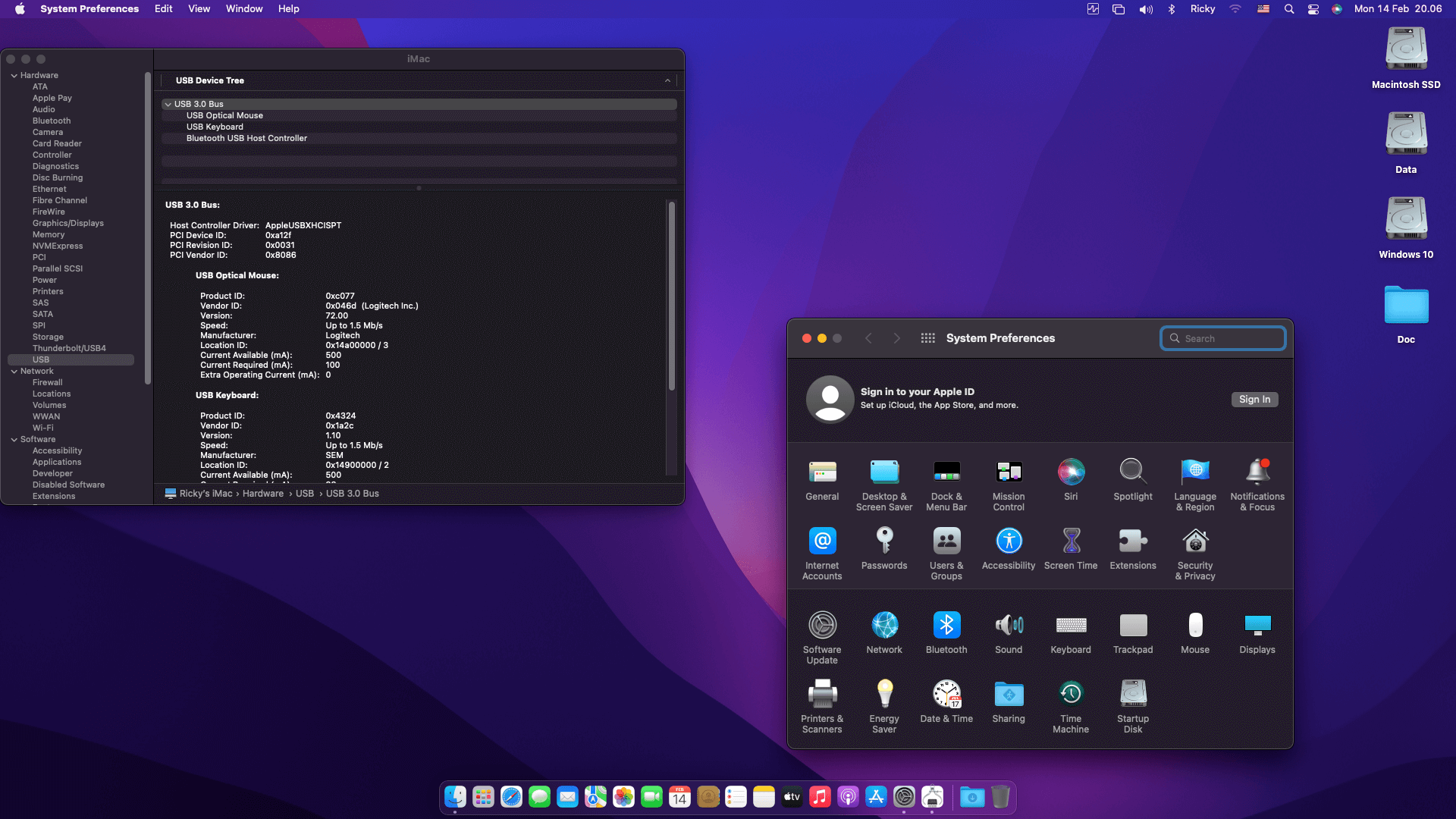Open Printers & Scanners preferences

822,708
